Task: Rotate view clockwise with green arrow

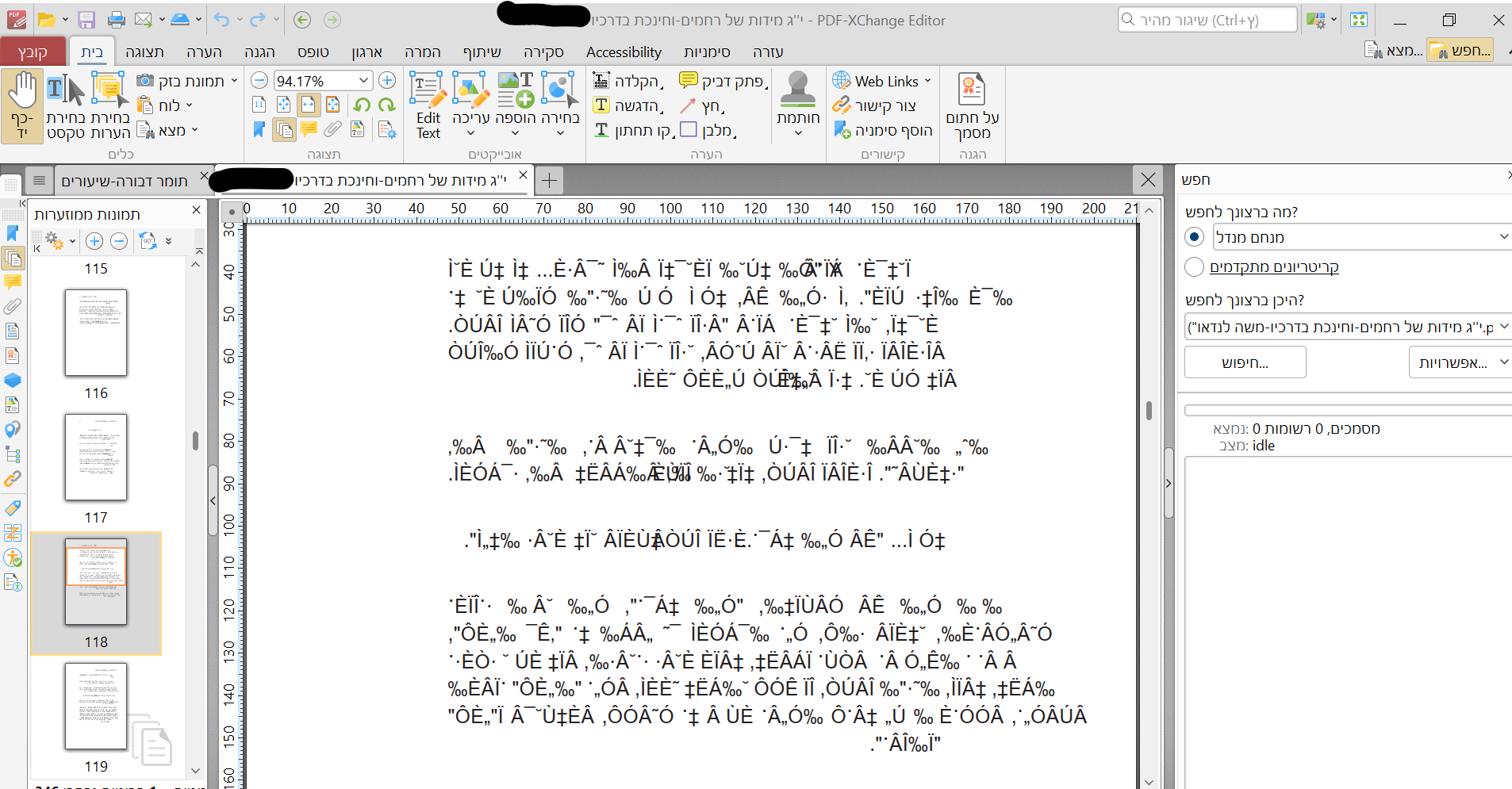Action: [387, 105]
